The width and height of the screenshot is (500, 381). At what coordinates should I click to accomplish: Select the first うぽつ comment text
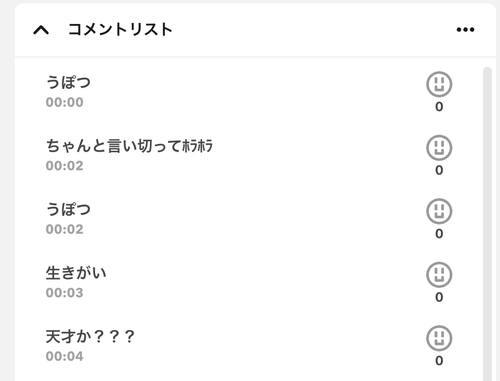(68, 82)
